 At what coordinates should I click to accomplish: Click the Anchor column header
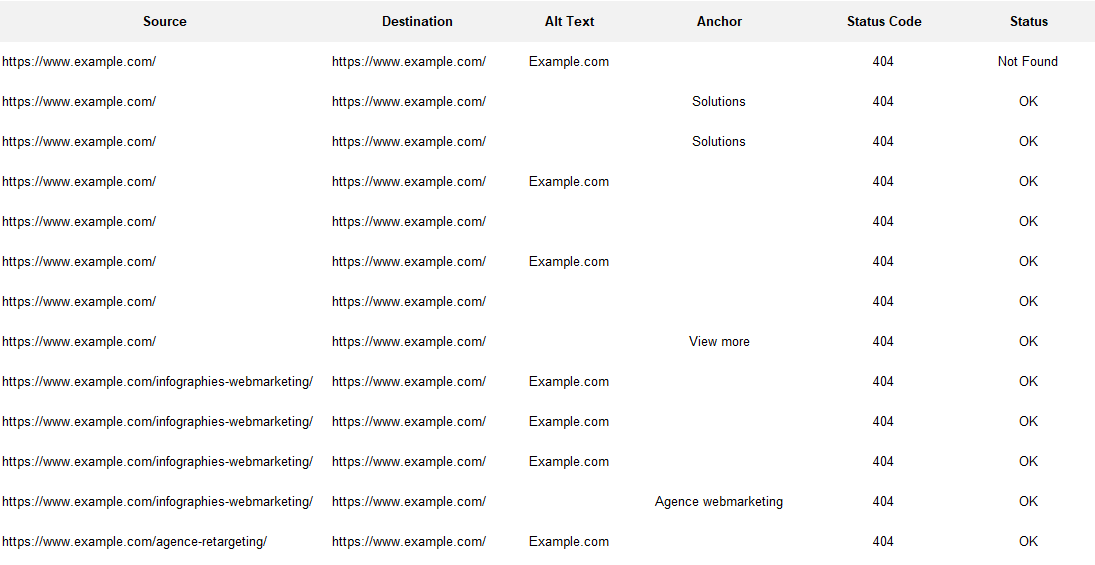[719, 22]
